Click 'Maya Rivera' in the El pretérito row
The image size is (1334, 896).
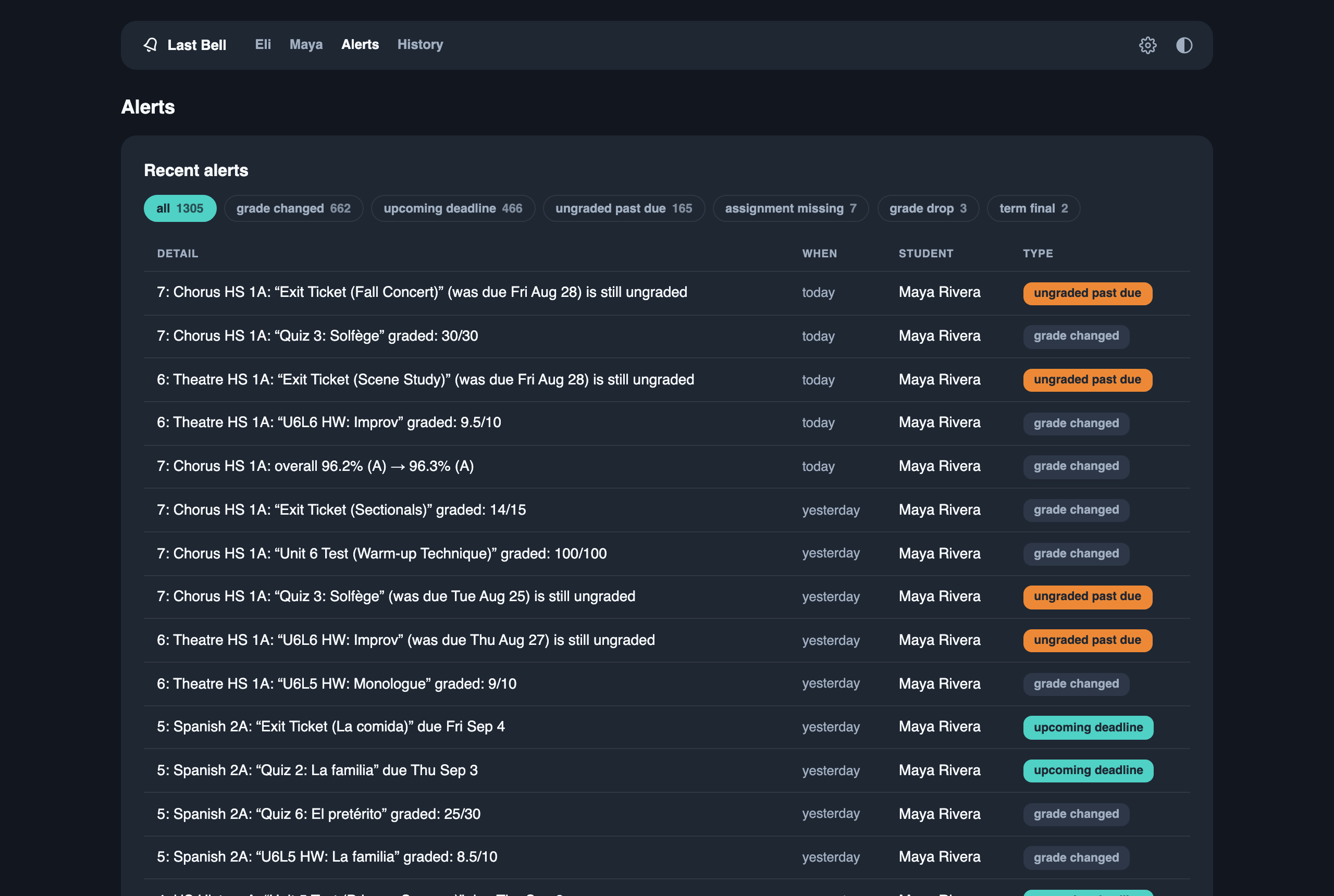point(939,814)
